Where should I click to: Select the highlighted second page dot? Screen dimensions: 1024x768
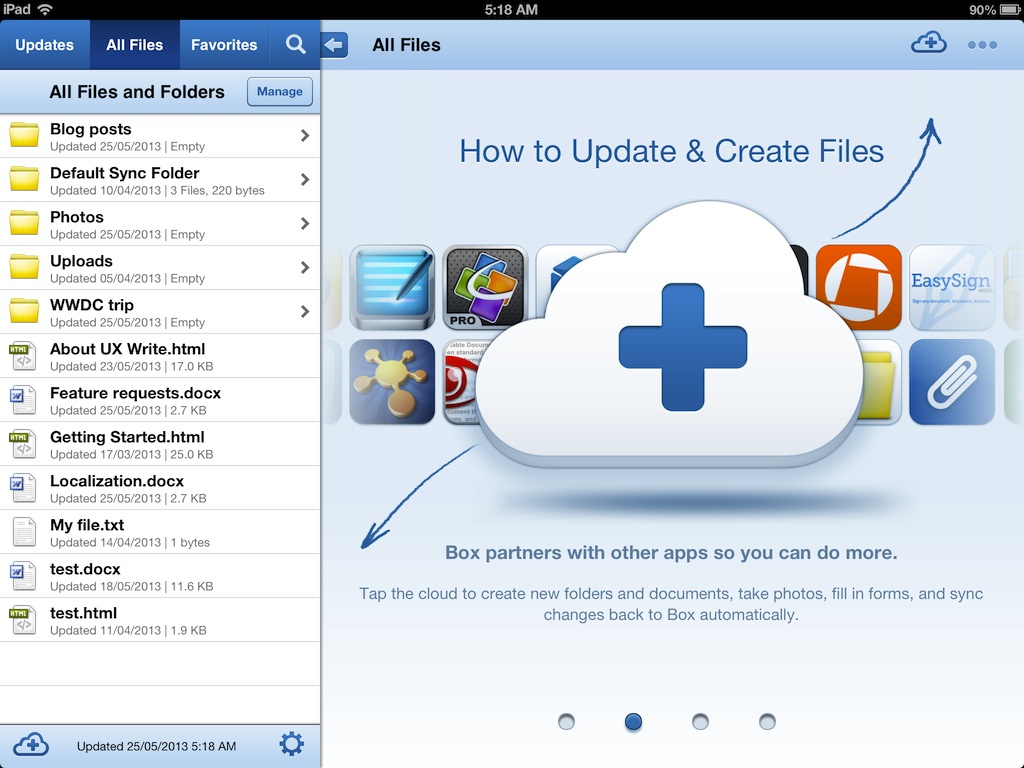tap(633, 721)
